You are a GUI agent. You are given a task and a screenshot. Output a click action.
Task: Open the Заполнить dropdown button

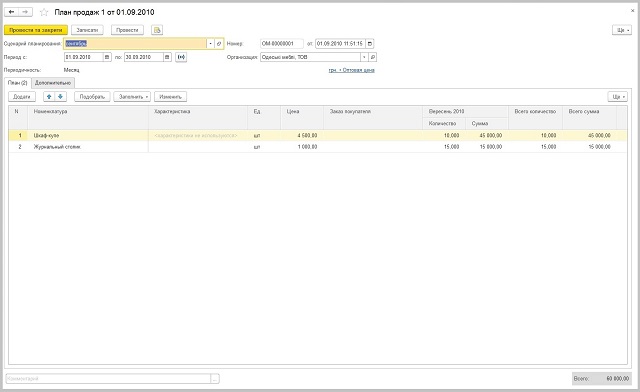click(x=132, y=97)
